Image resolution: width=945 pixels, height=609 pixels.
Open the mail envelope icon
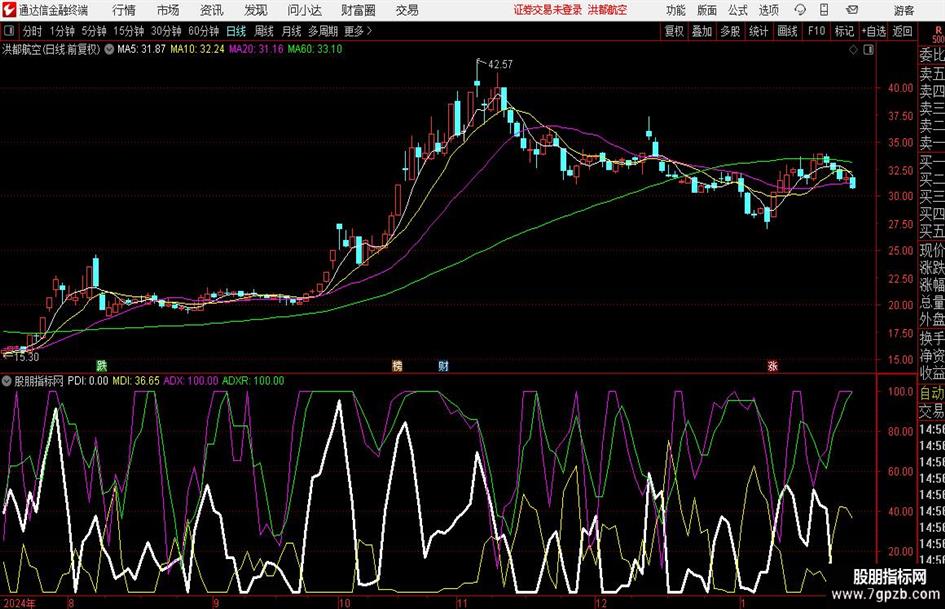tap(852, 10)
